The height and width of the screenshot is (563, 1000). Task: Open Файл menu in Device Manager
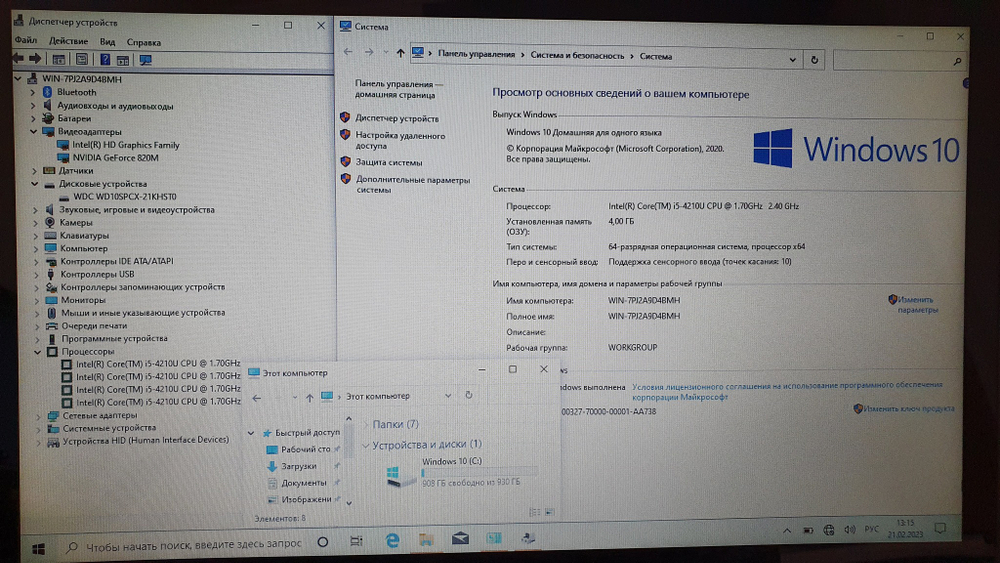pos(26,40)
